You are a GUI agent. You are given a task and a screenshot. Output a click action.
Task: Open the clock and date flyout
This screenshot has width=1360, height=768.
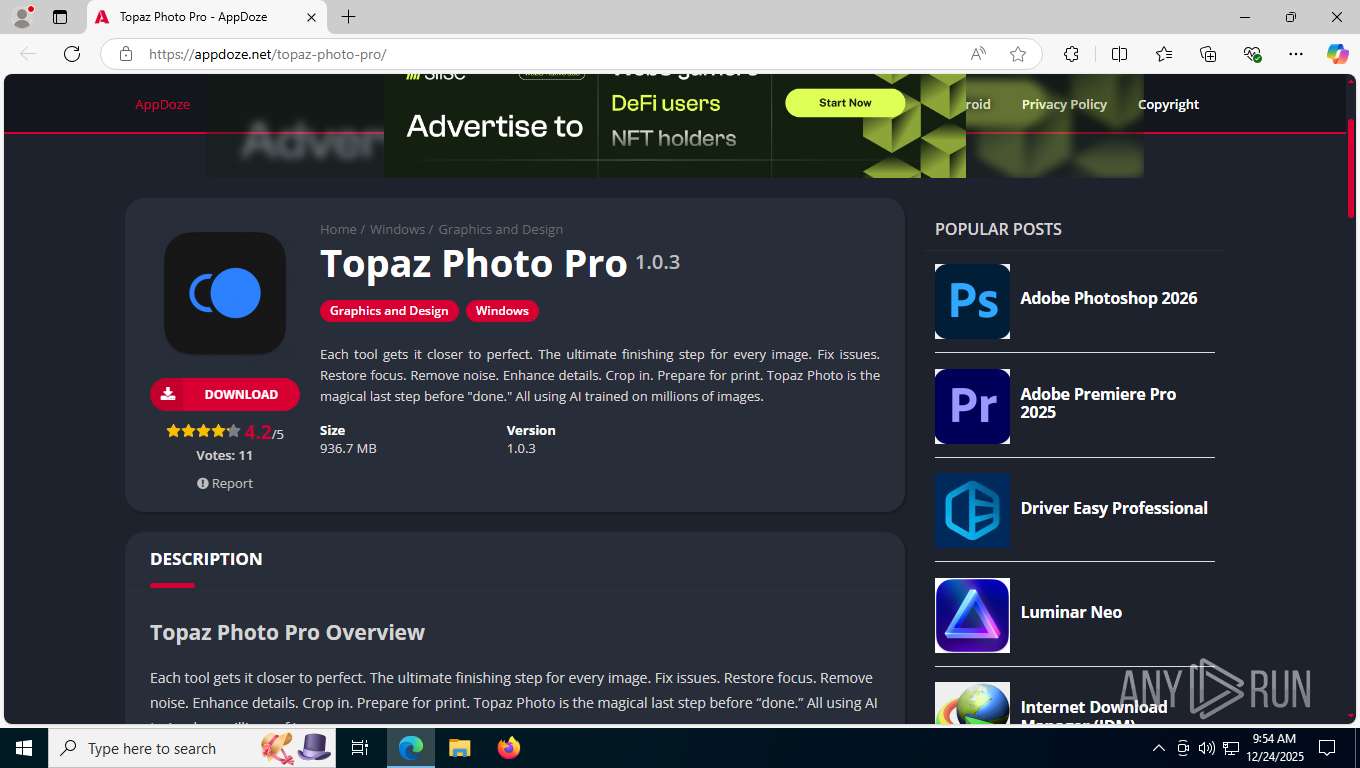[x=1274, y=748]
